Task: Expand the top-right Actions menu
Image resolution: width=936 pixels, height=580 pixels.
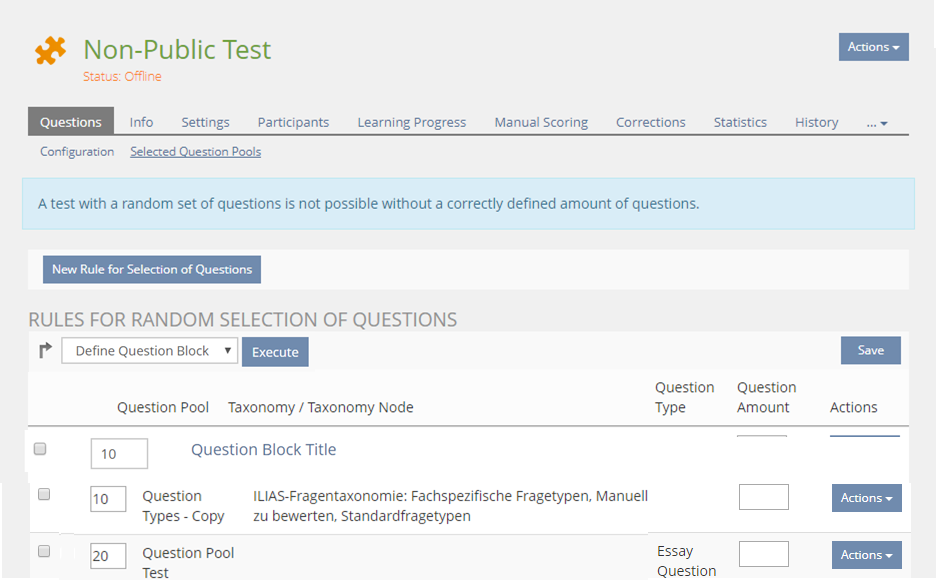Action: tap(873, 47)
